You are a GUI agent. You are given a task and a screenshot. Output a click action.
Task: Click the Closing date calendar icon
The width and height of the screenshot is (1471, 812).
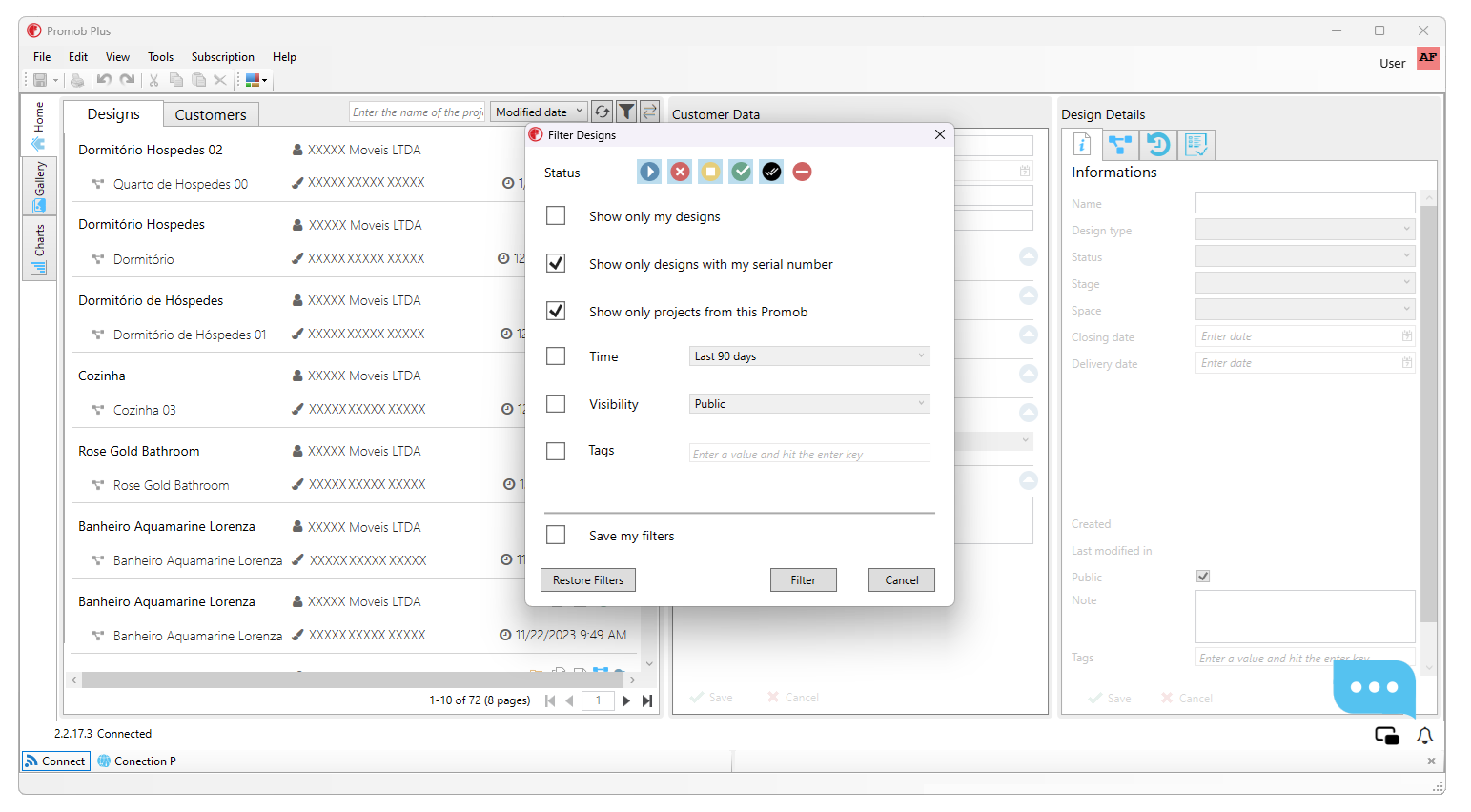1406,336
